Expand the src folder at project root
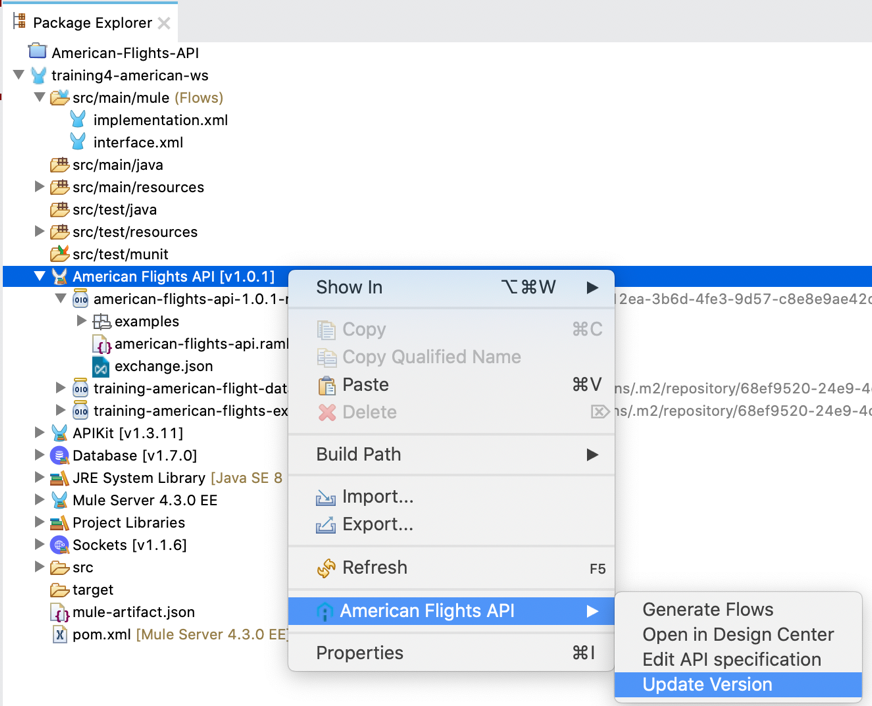This screenshot has height=706, width=872. click(x=39, y=566)
